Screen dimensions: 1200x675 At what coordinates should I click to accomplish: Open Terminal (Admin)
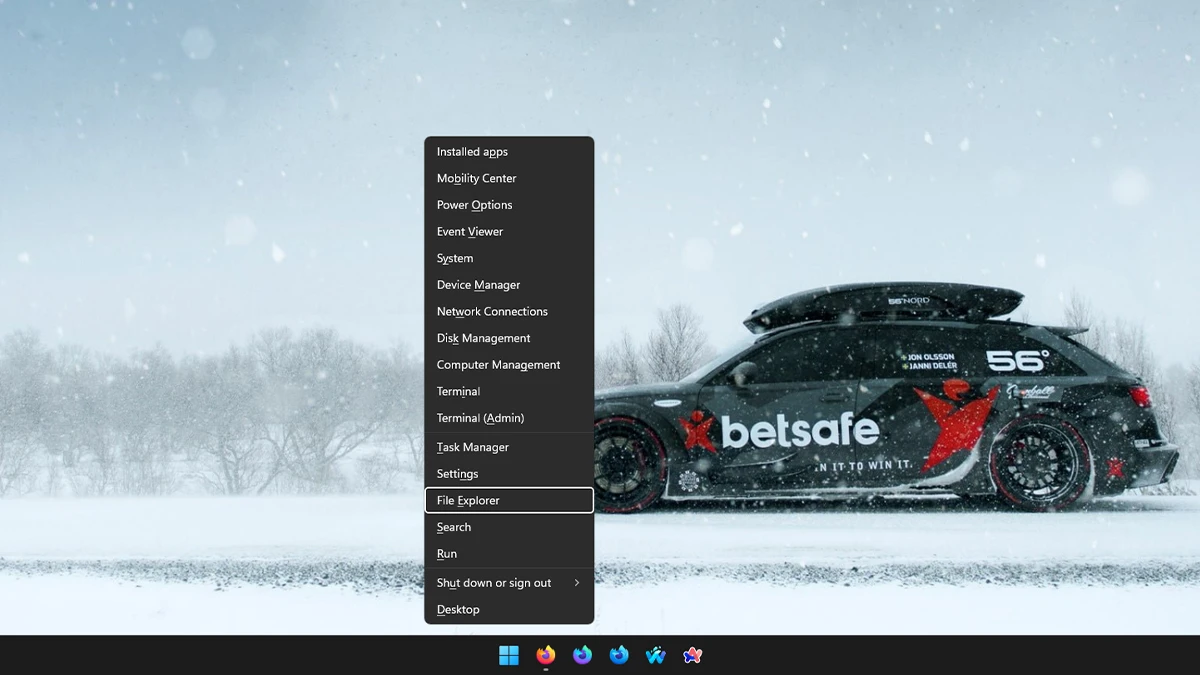coord(509,418)
